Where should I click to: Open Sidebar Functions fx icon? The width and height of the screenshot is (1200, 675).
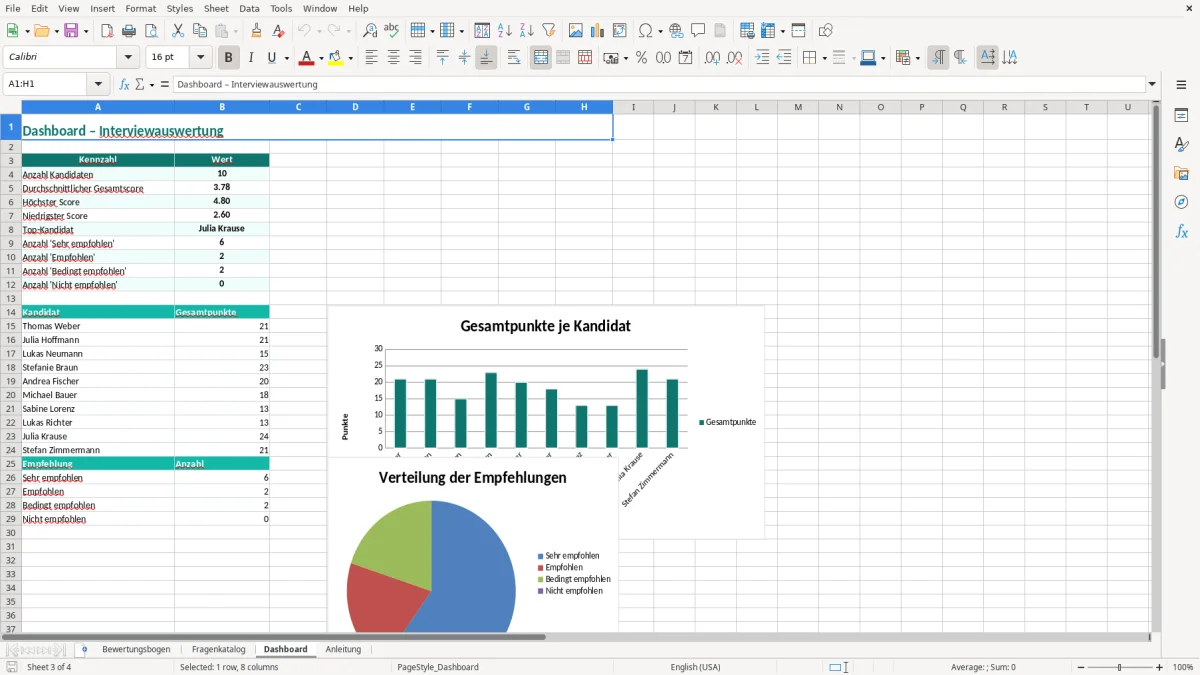click(1181, 231)
